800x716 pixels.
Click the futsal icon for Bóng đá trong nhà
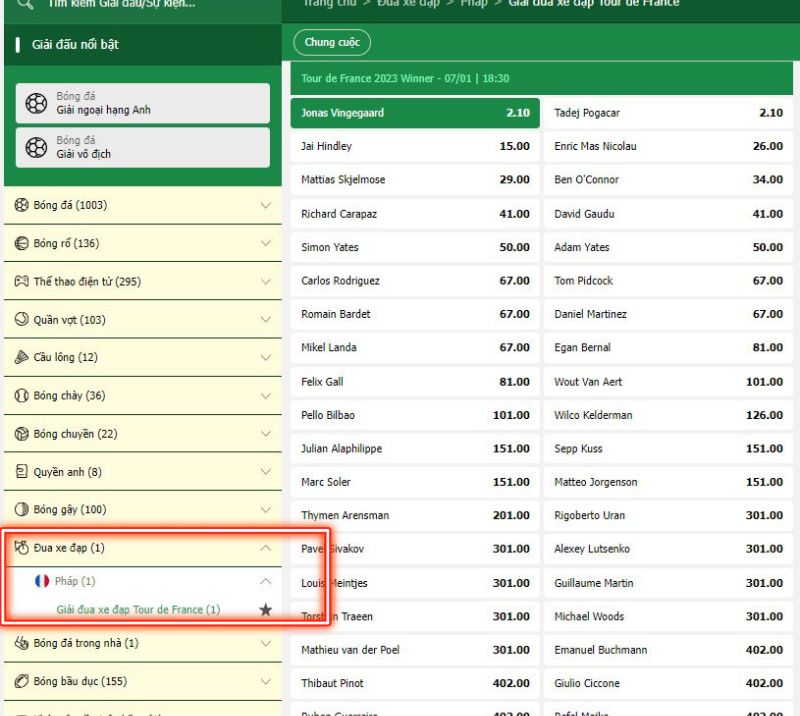coord(21,643)
